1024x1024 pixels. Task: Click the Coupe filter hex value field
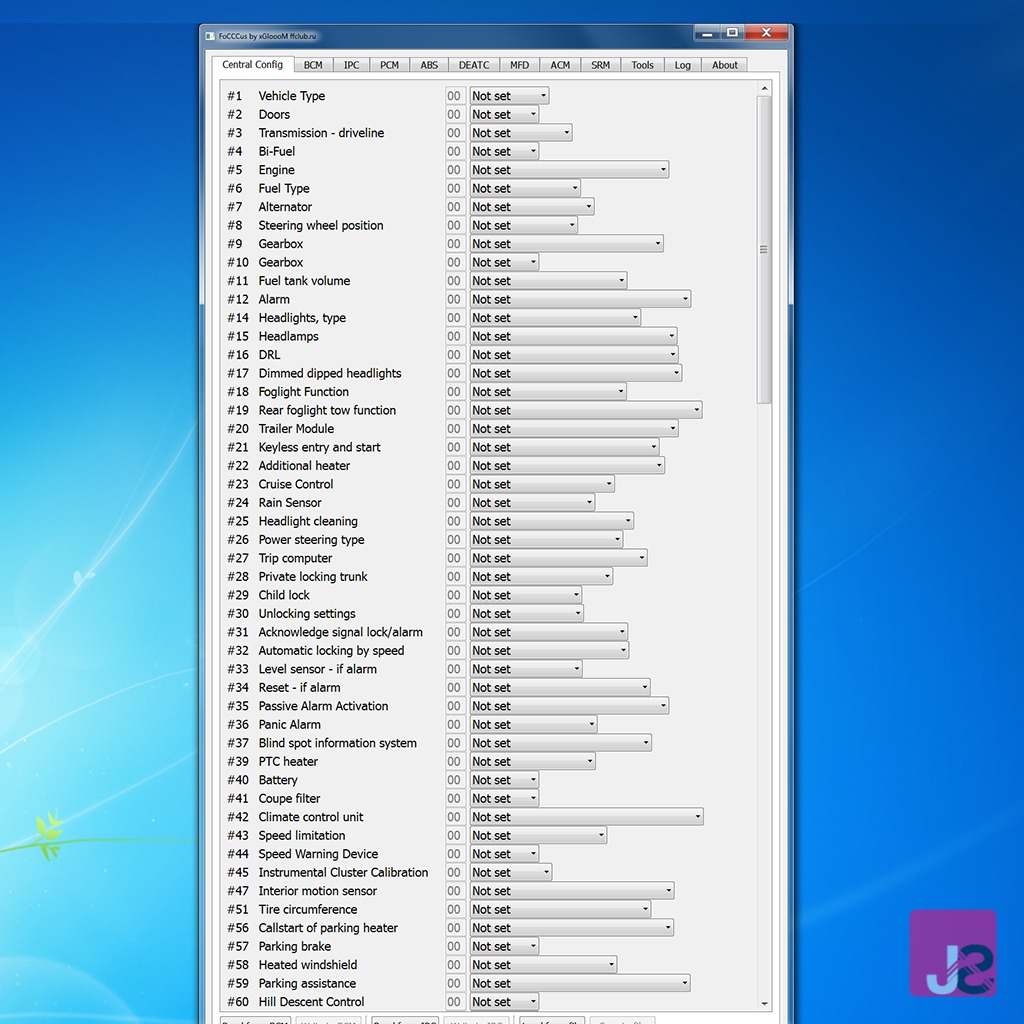click(454, 799)
